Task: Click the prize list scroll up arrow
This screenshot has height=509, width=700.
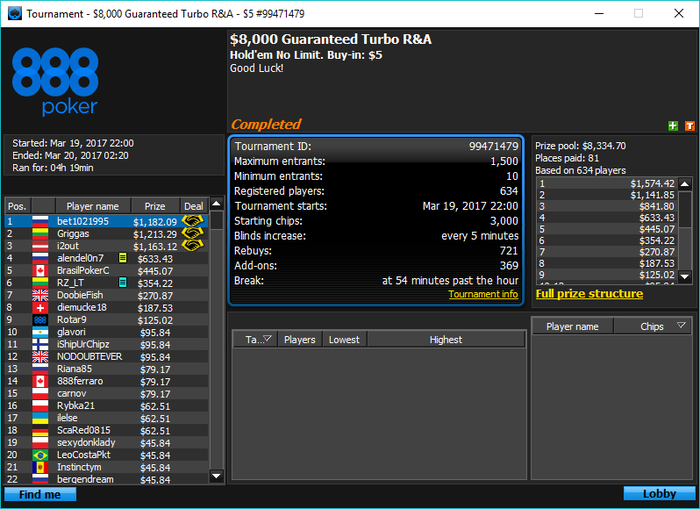Action: click(685, 184)
